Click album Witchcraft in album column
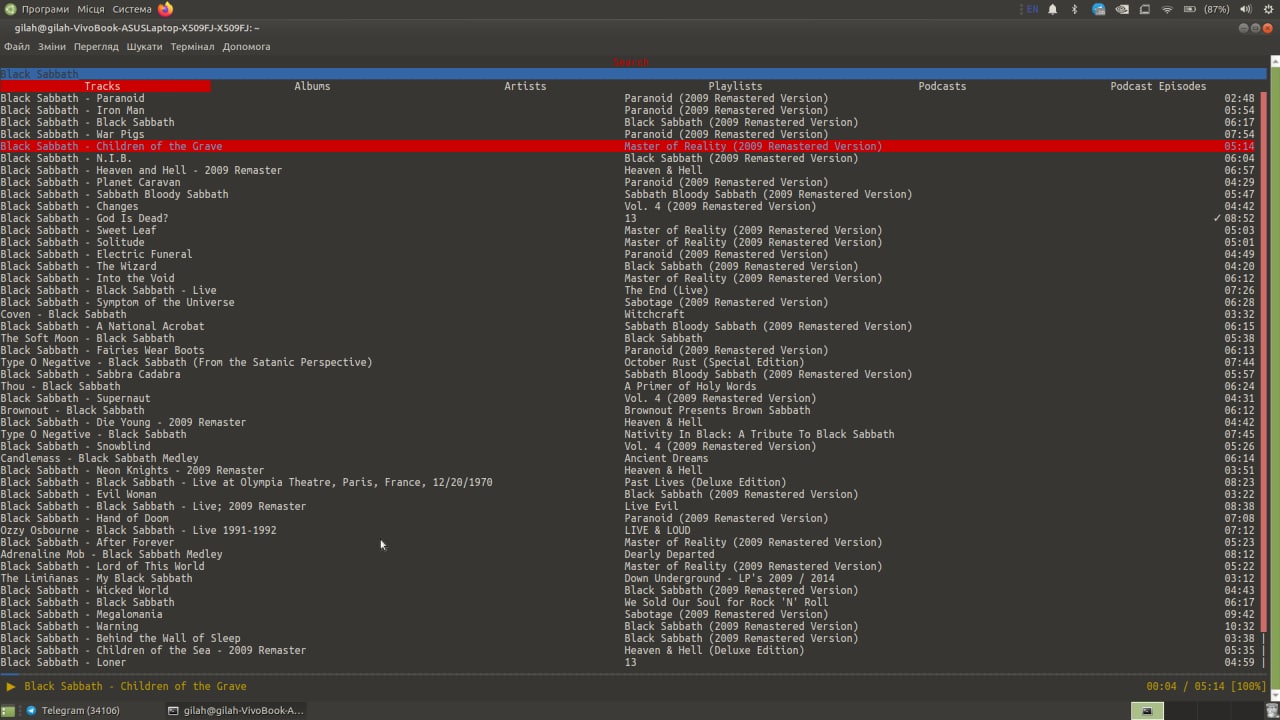Viewport: 1280px width, 720px height. pos(654,314)
